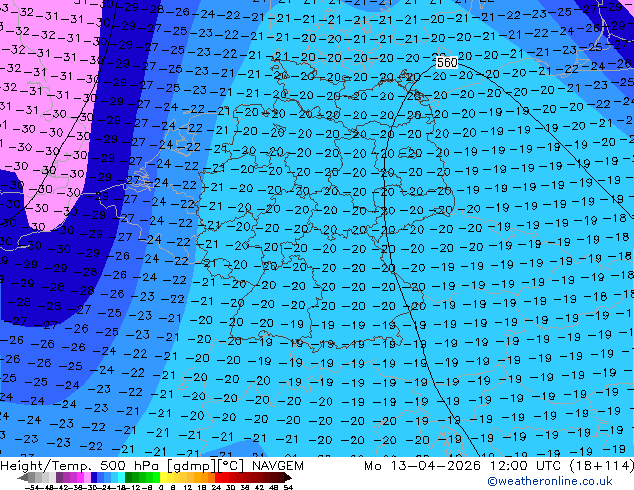The width and height of the screenshot is (634, 490).
Task: Click the Mo 13-04-2026 12:00 UTC date text
Action: point(463,465)
